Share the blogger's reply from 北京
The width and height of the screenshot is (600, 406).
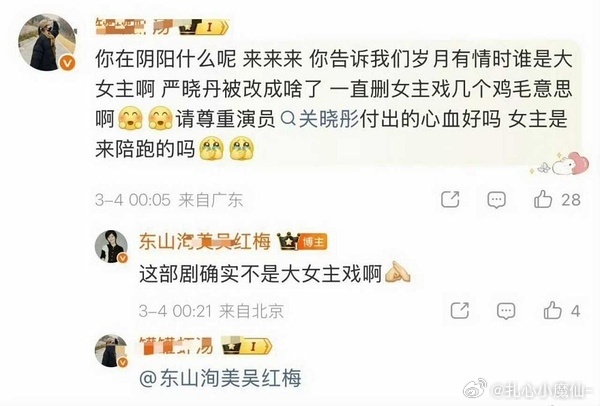(x=460, y=310)
